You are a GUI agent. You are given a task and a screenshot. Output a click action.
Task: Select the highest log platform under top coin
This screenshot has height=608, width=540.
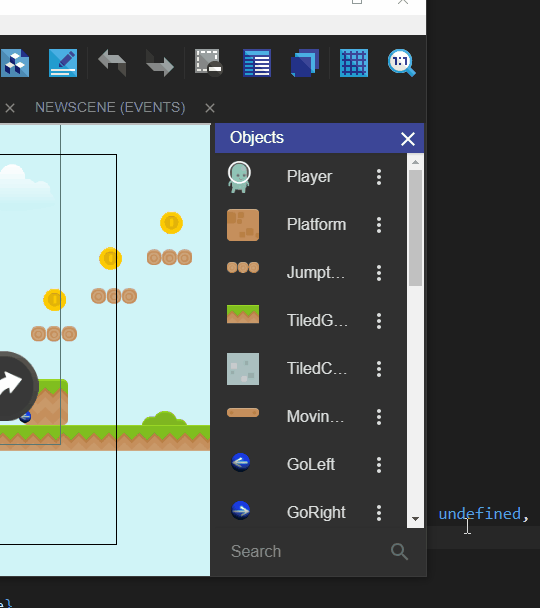click(169, 257)
